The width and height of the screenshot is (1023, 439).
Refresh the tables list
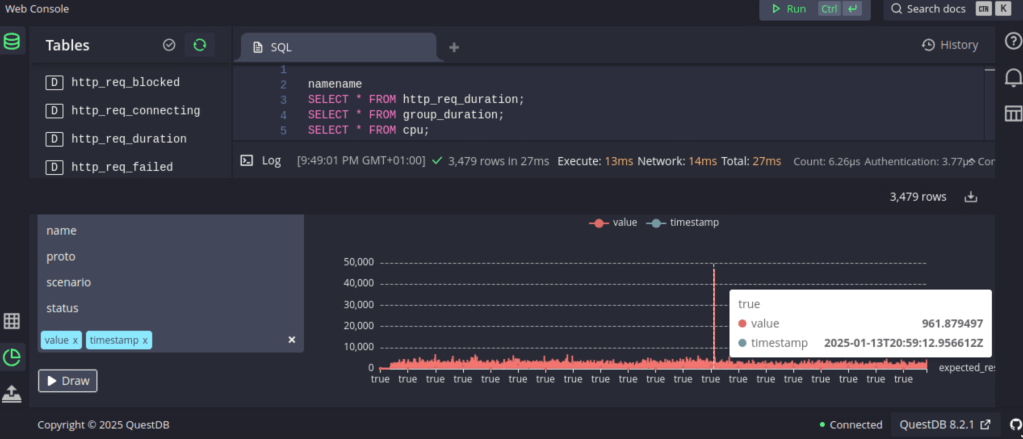tap(199, 45)
